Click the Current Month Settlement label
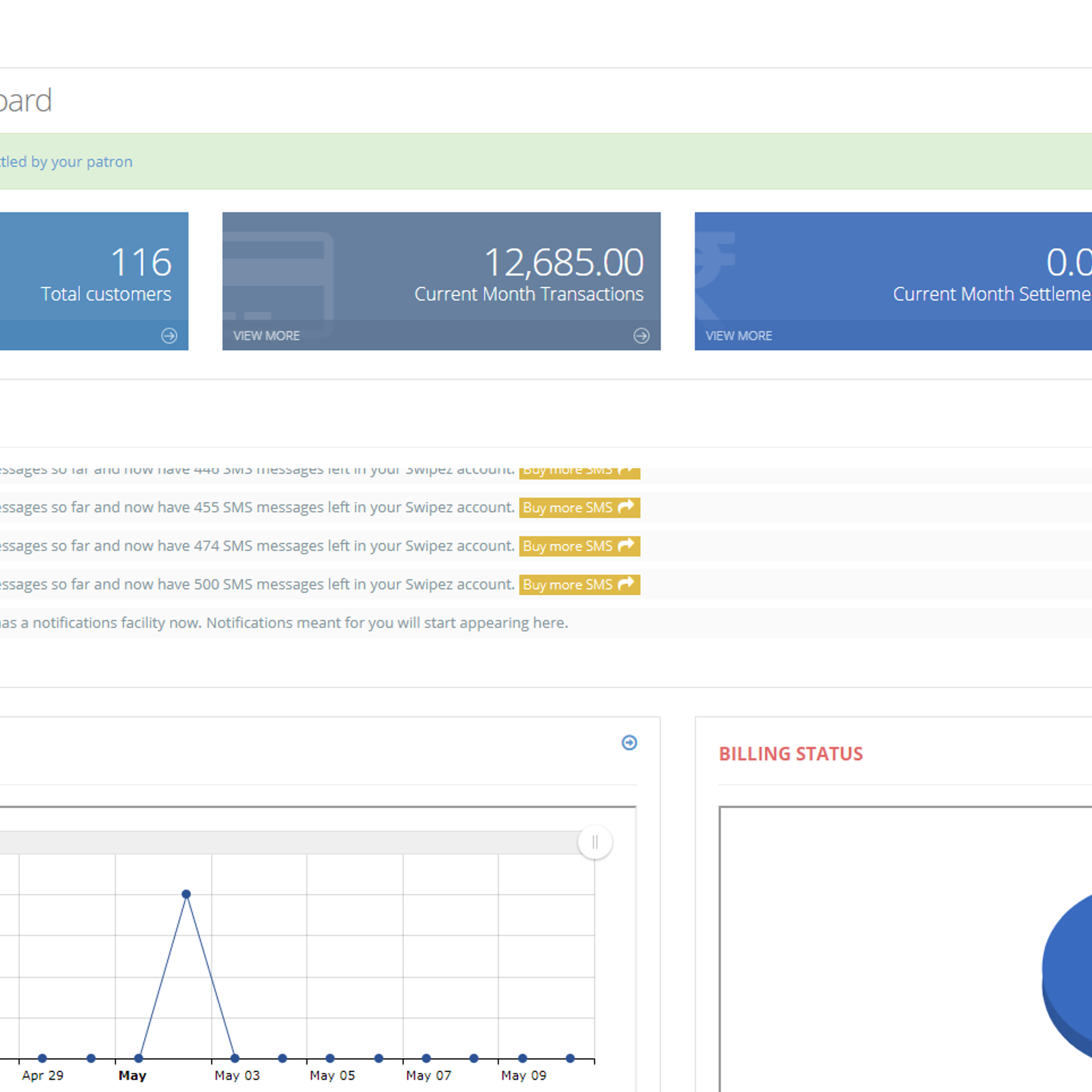Viewport: 1092px width, 1092px height. (x=992, y=294)
